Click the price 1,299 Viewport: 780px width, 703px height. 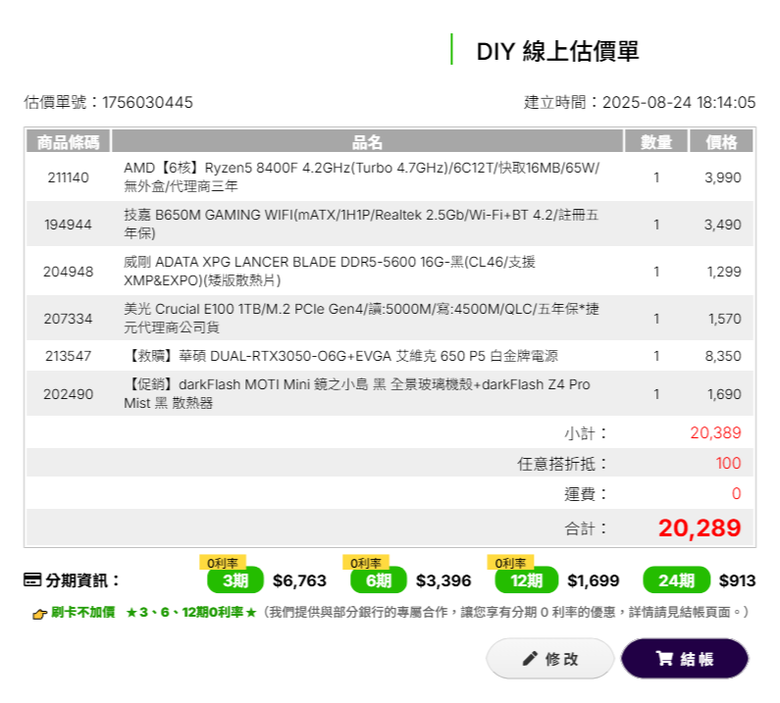pyautogui.click(x=724, y=272)
